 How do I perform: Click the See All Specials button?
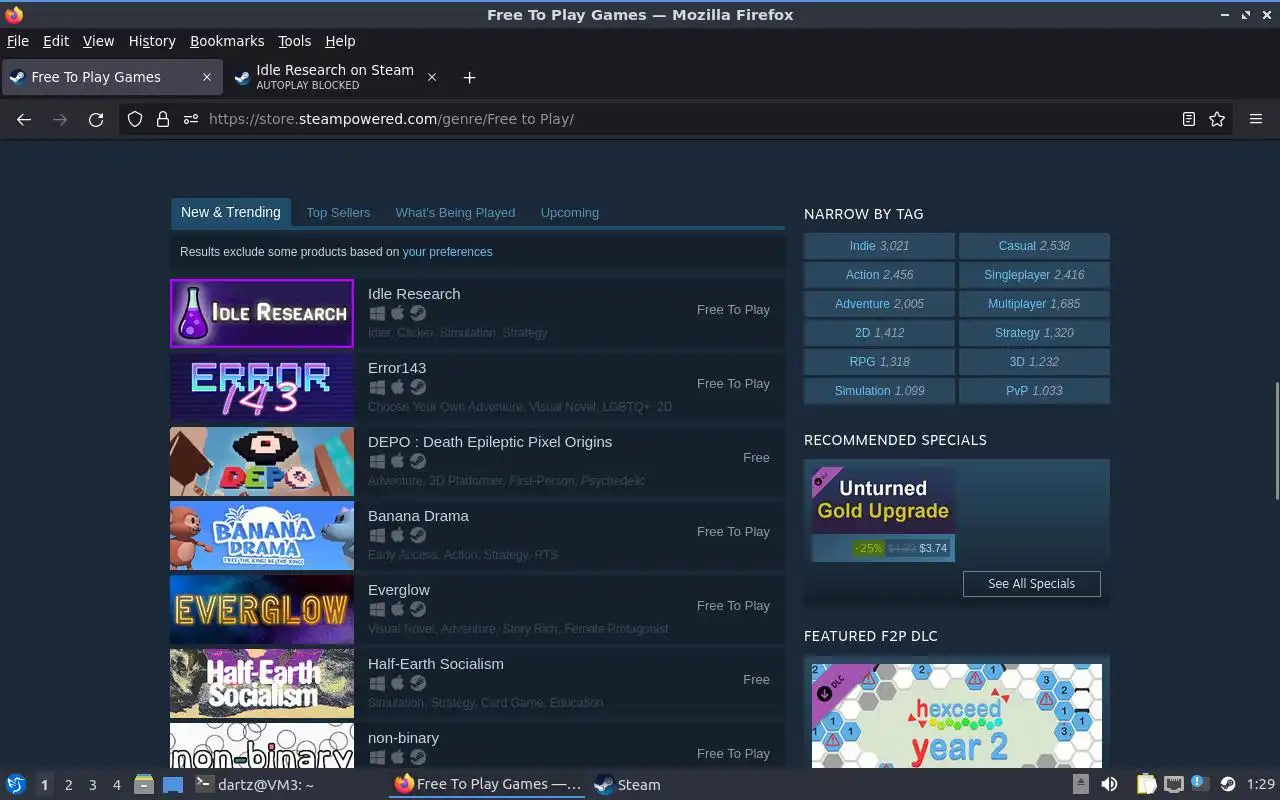1031,584
